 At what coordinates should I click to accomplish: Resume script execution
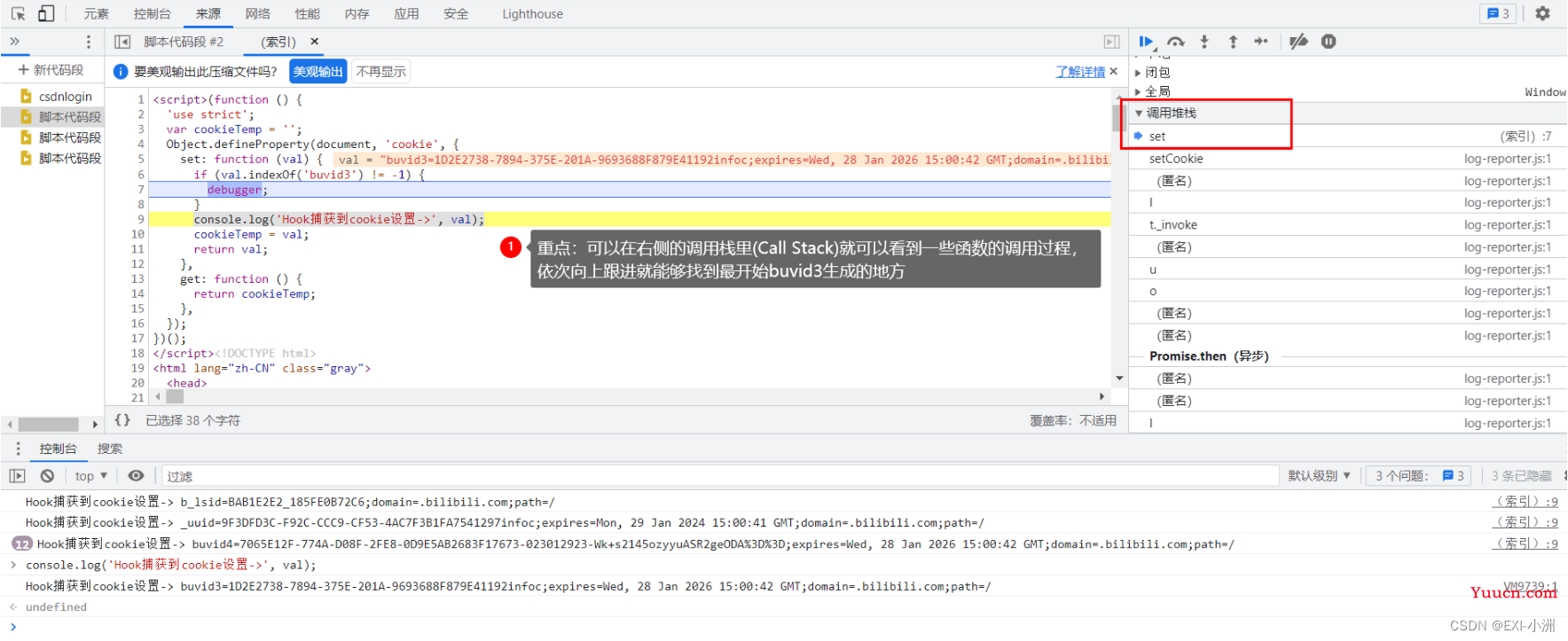[x=1147, y=41]
